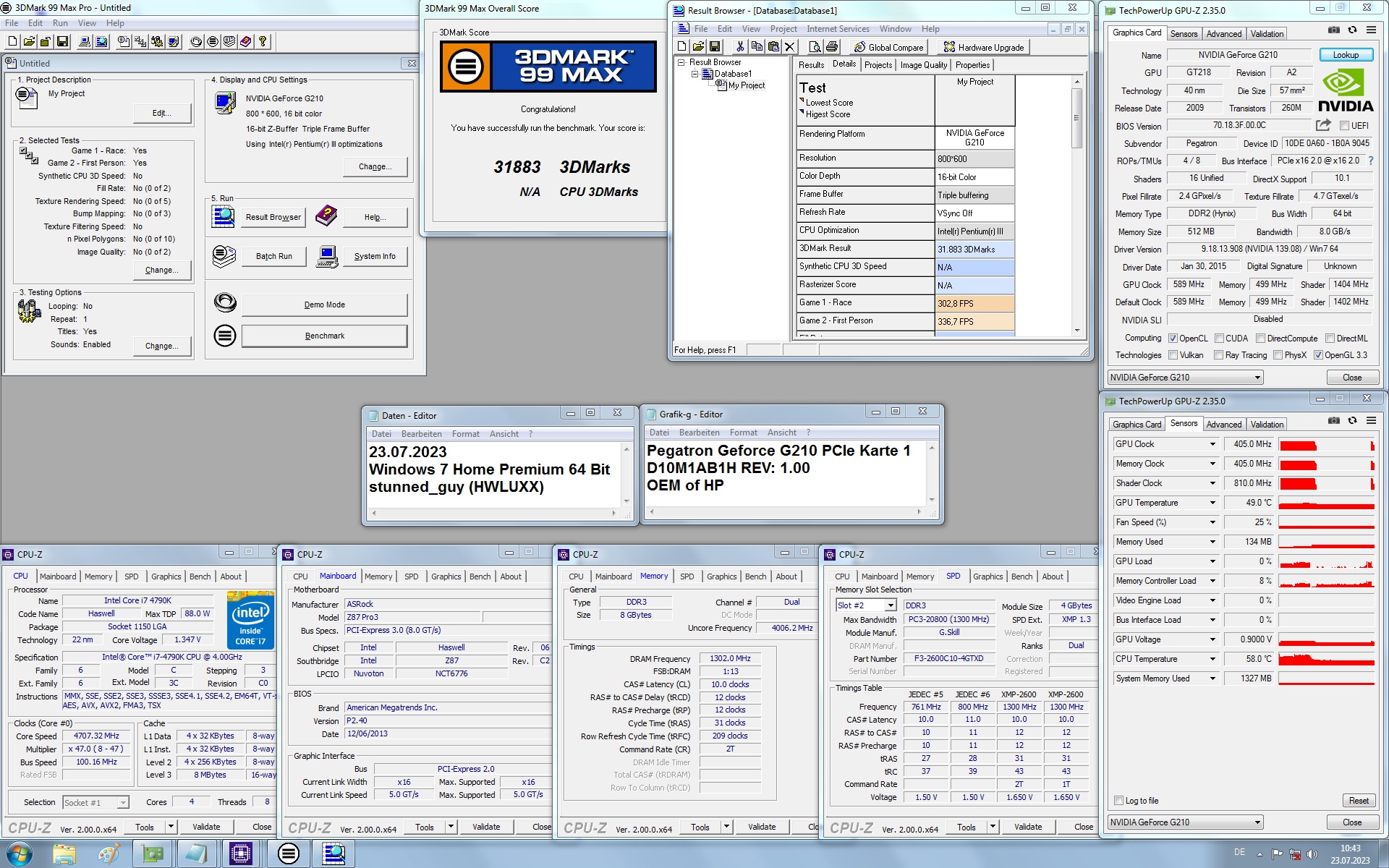Click Delete X icon in Result Browser toolbar
The width and height of the screenshot is (1389, 868).
pyautogui.click(x=790, y=47)
